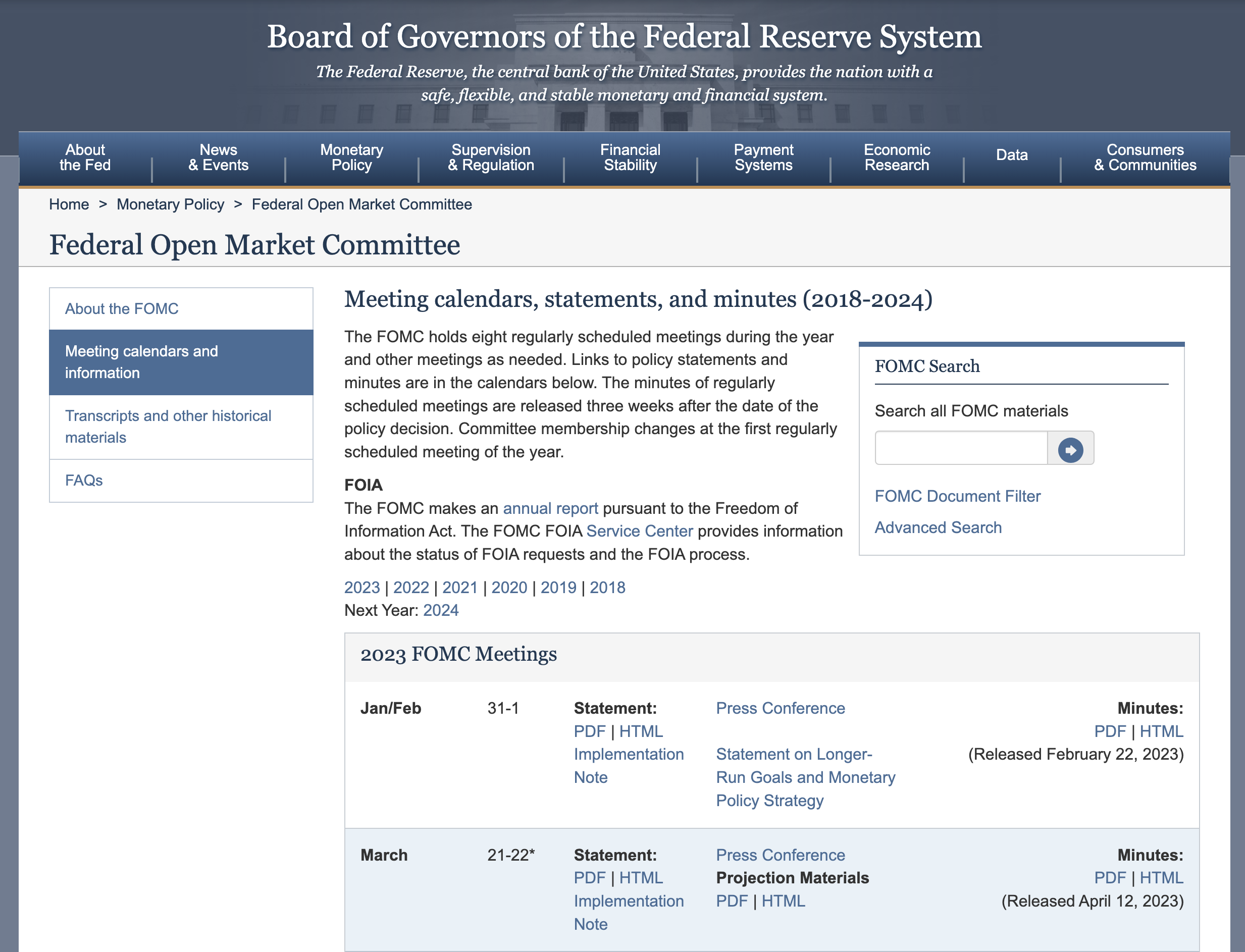Open FAQs in the sidebar
This screenshot has height=952, width=1245.
pos(181,481)
